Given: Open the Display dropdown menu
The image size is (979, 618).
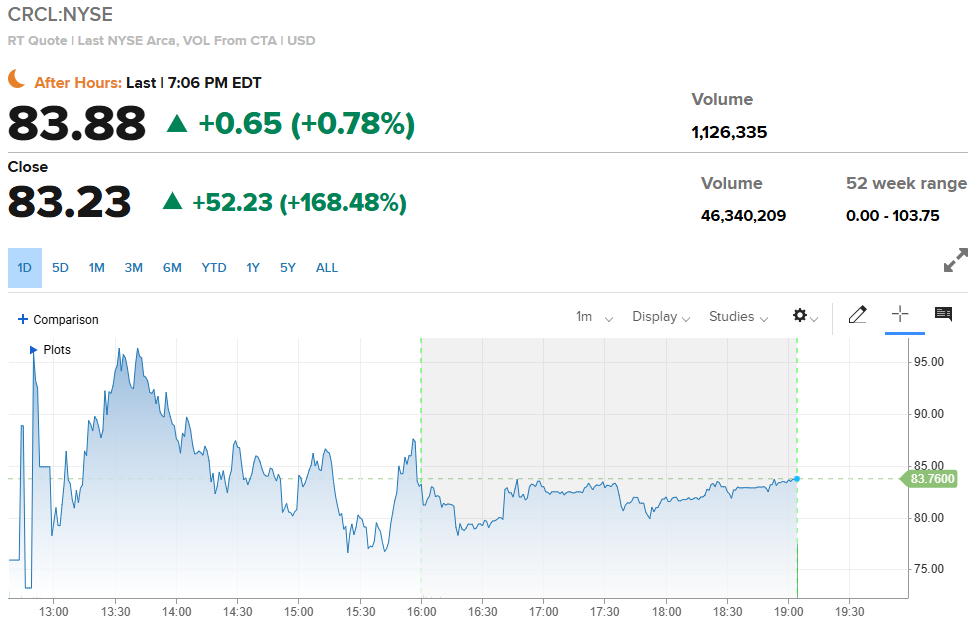Looking at the screenshot, I should (661, 317).
